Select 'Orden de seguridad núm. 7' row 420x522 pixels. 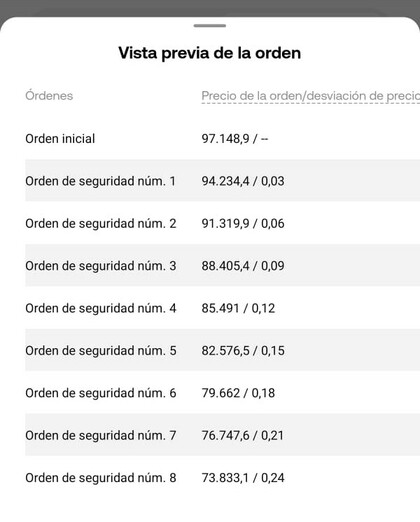223,435
